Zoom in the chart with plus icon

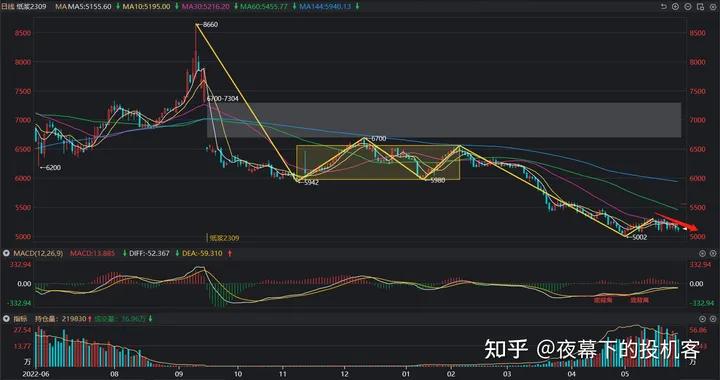coord(675,6)
